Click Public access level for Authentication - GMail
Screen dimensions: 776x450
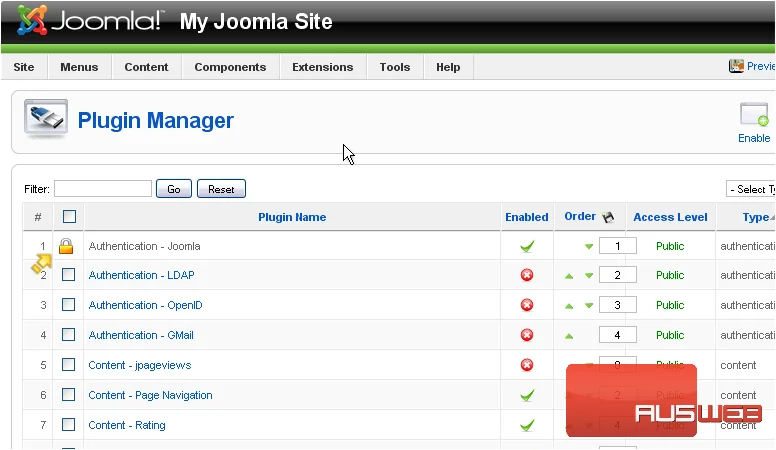click(670, 335)
